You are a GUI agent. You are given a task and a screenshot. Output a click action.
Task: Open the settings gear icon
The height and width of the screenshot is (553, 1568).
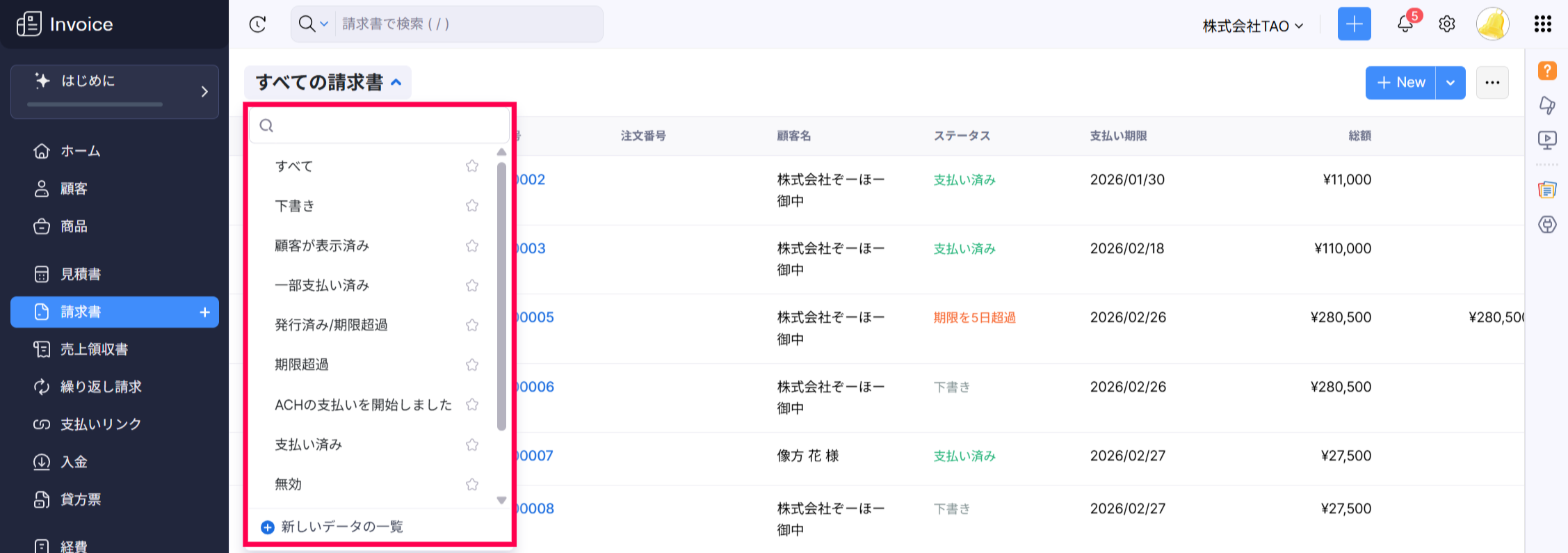click(1447, 24)
